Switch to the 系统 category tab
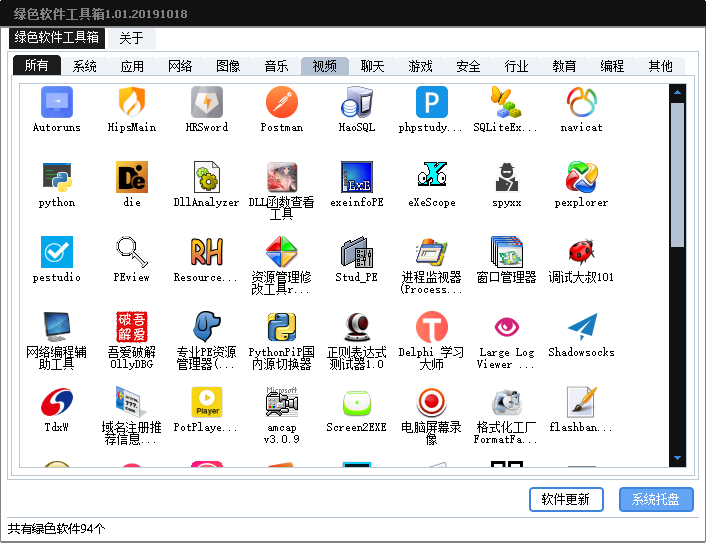 (x=85, y=66)
